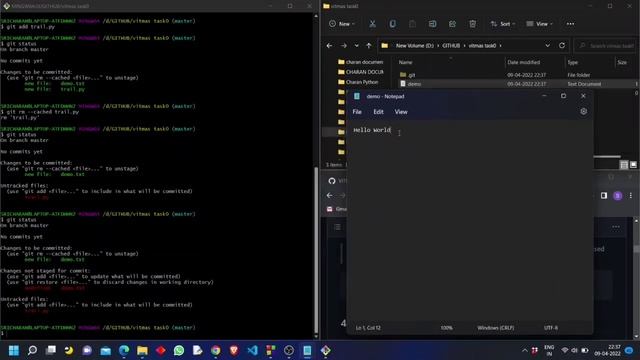Open recent locations chevron in Explorer
The width and height of the screenshot is (640, 360).
coord(356,46)
